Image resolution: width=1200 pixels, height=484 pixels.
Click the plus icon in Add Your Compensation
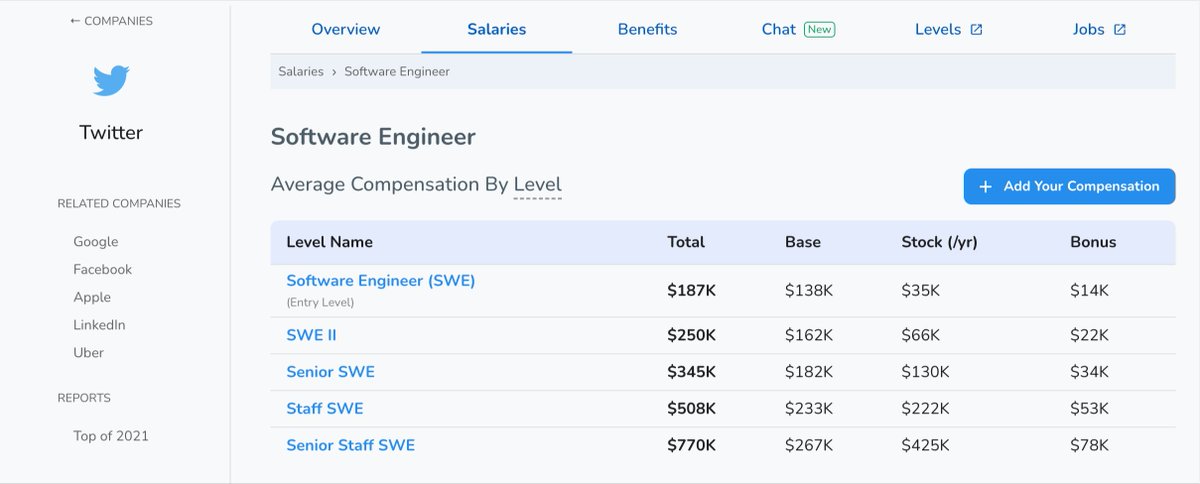985,187
